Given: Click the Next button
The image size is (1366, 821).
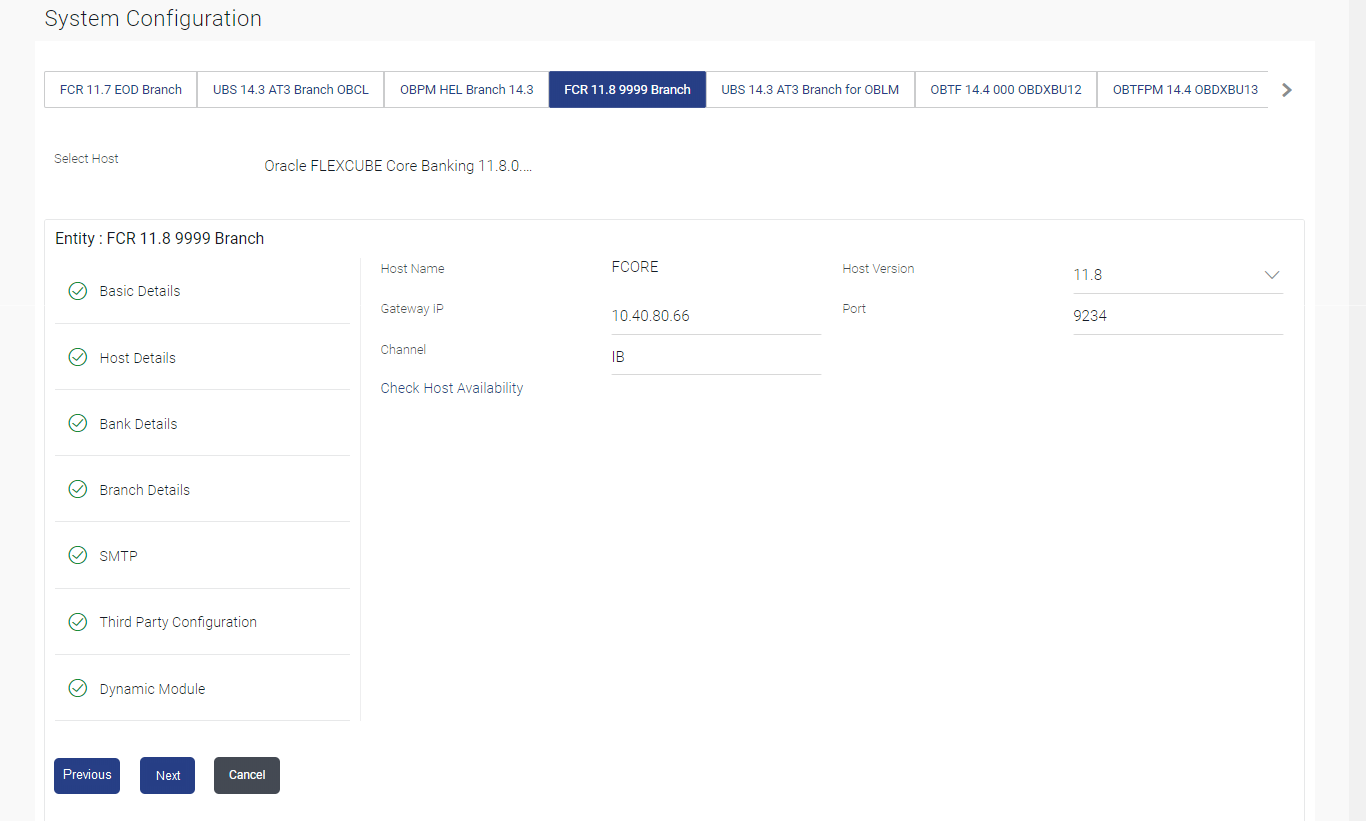Looking at the screenshot, I should 168,775.
